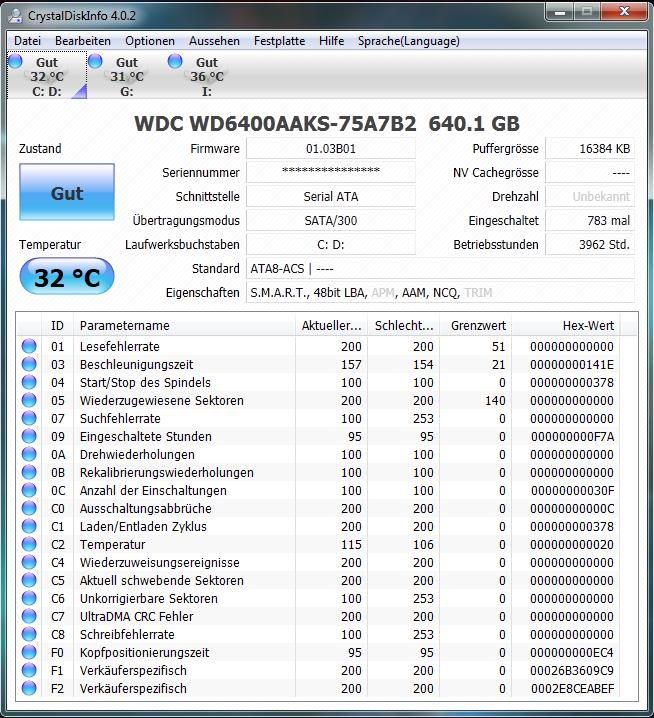Open the Bearbeiten menu

point(83,41)
